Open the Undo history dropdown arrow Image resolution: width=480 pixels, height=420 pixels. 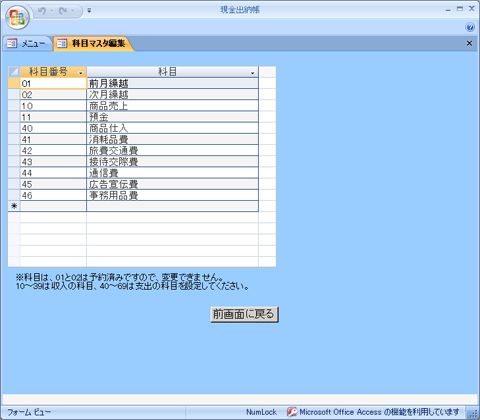point(52,11)
